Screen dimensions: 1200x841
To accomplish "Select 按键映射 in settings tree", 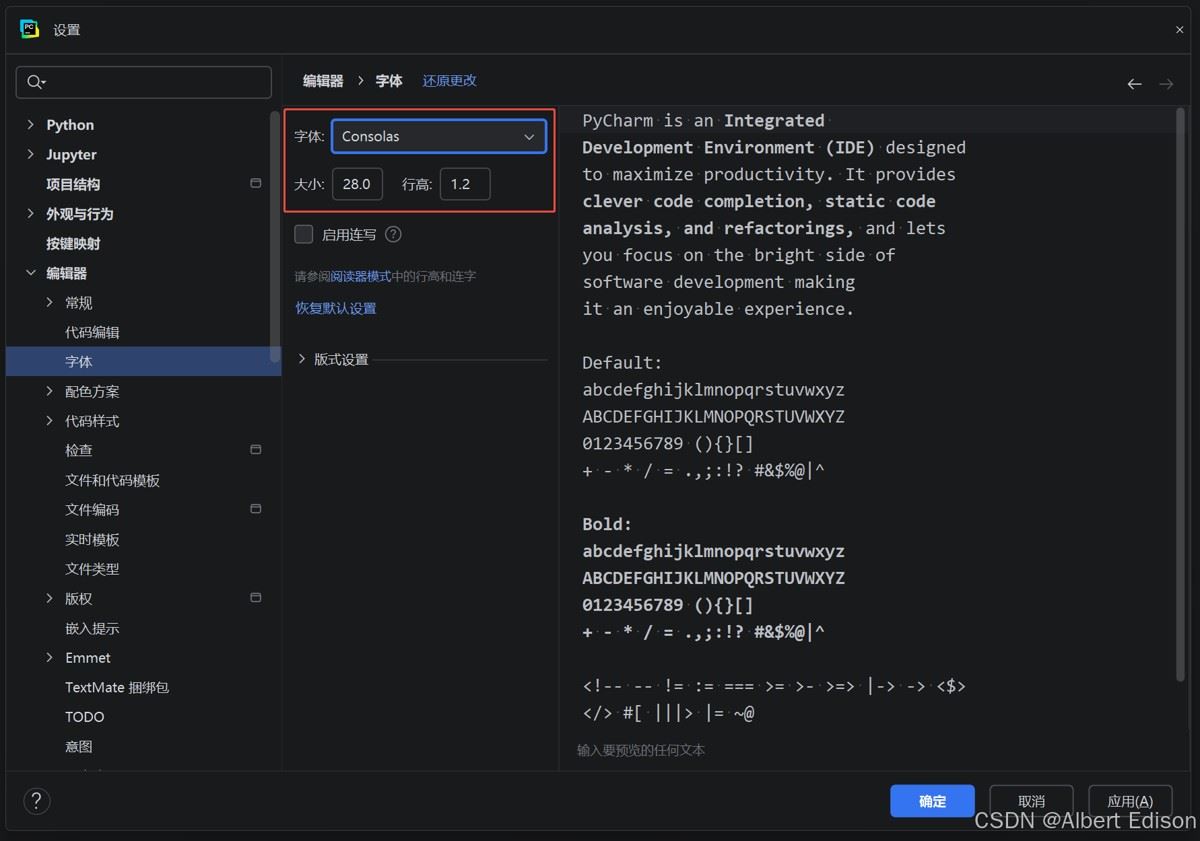I will pos(73,243).
